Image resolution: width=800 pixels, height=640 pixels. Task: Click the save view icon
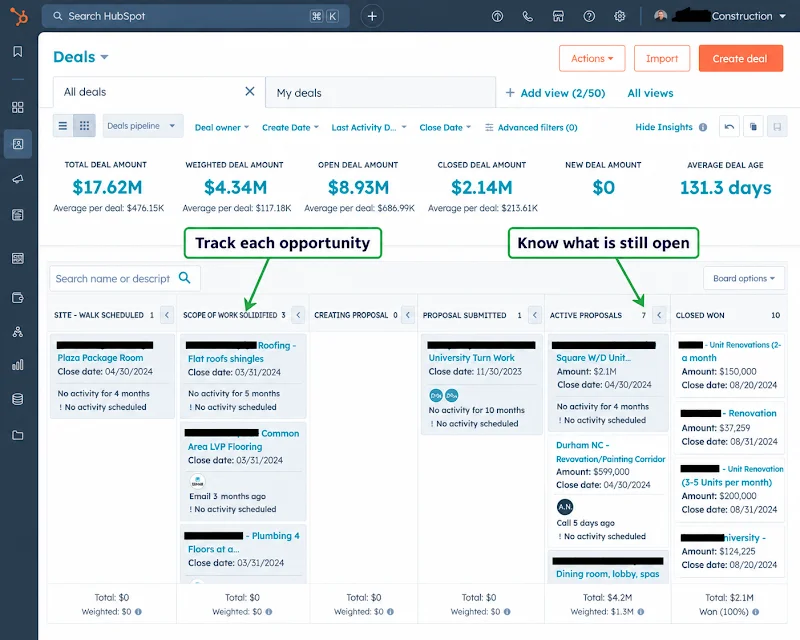tap(777, 127)
